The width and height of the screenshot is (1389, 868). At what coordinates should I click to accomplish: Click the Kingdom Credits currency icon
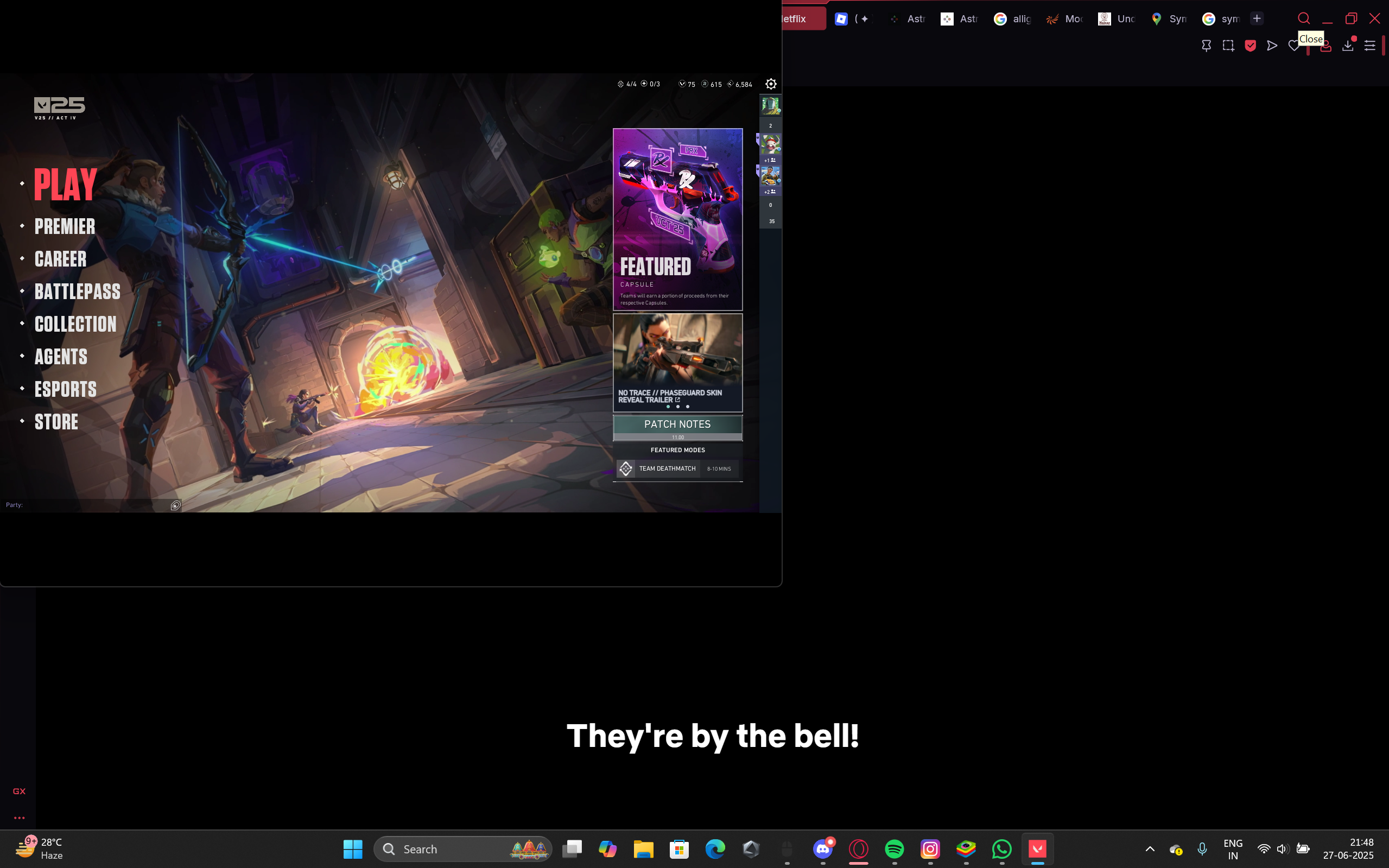[x=730, y=84]
